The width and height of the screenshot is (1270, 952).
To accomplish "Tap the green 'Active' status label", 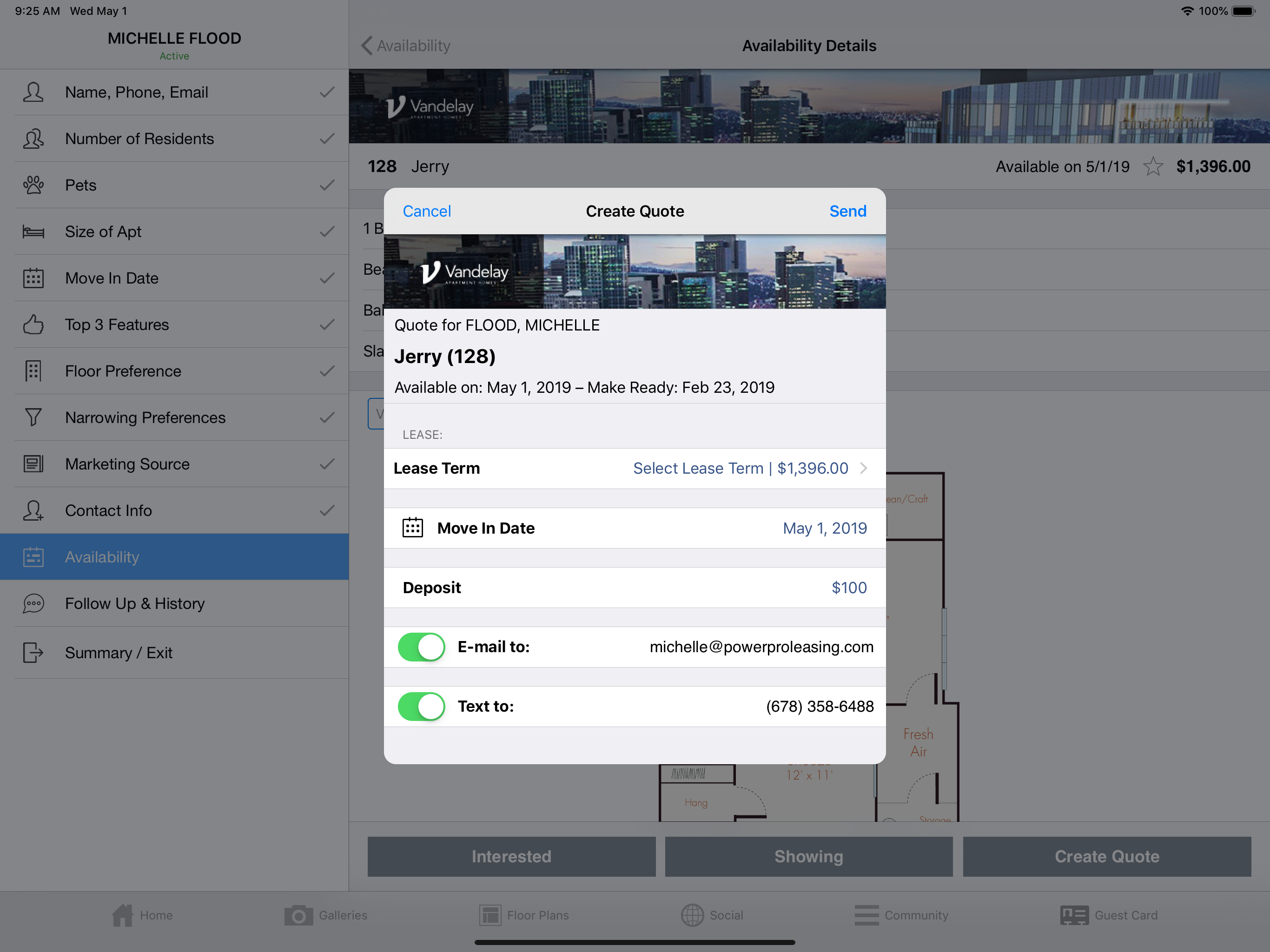I will pyautogui.click(x=174, y=56).
